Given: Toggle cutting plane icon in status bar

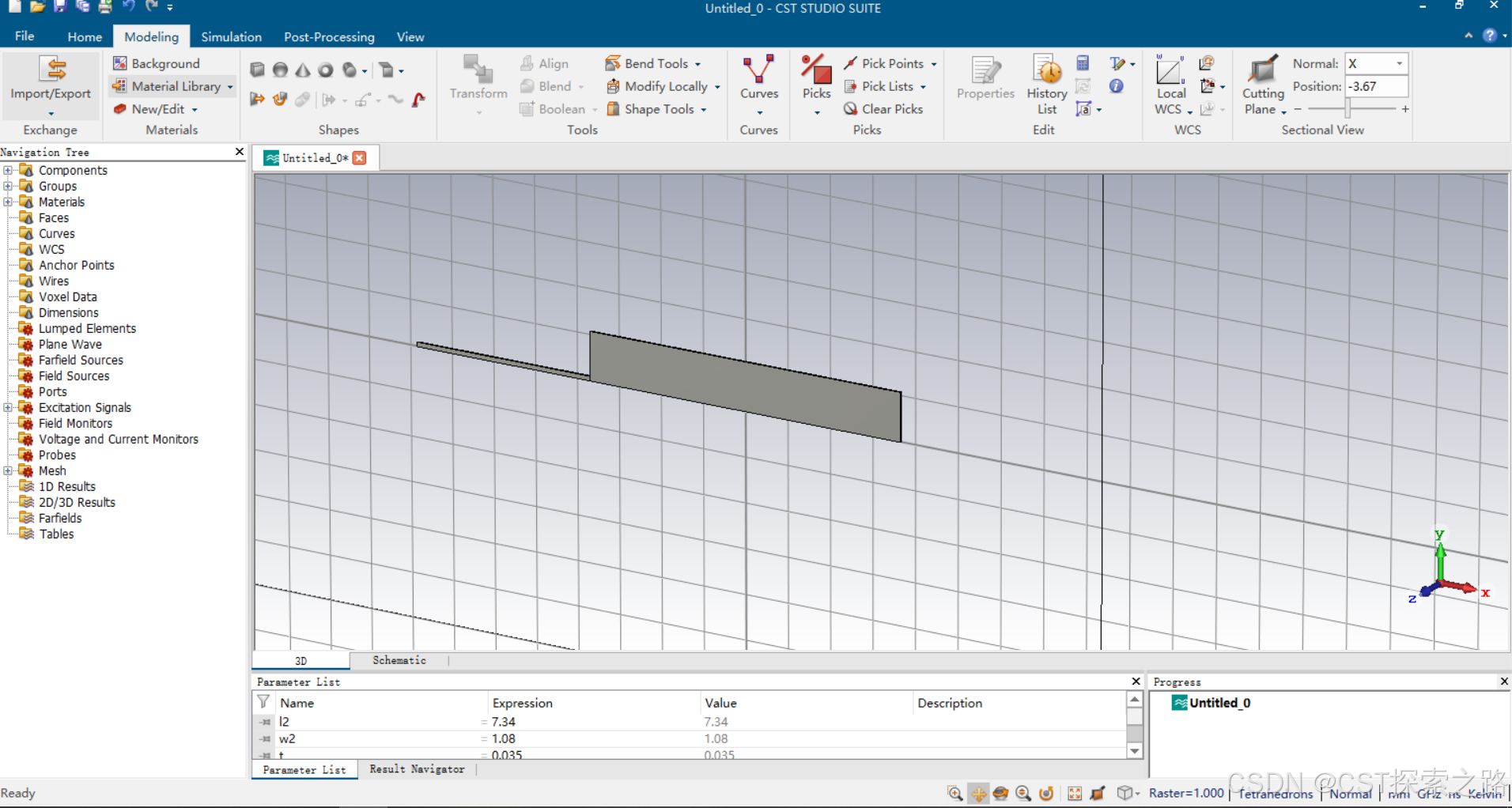Looking at the screenshot, I should click(x=1098, y=793).
